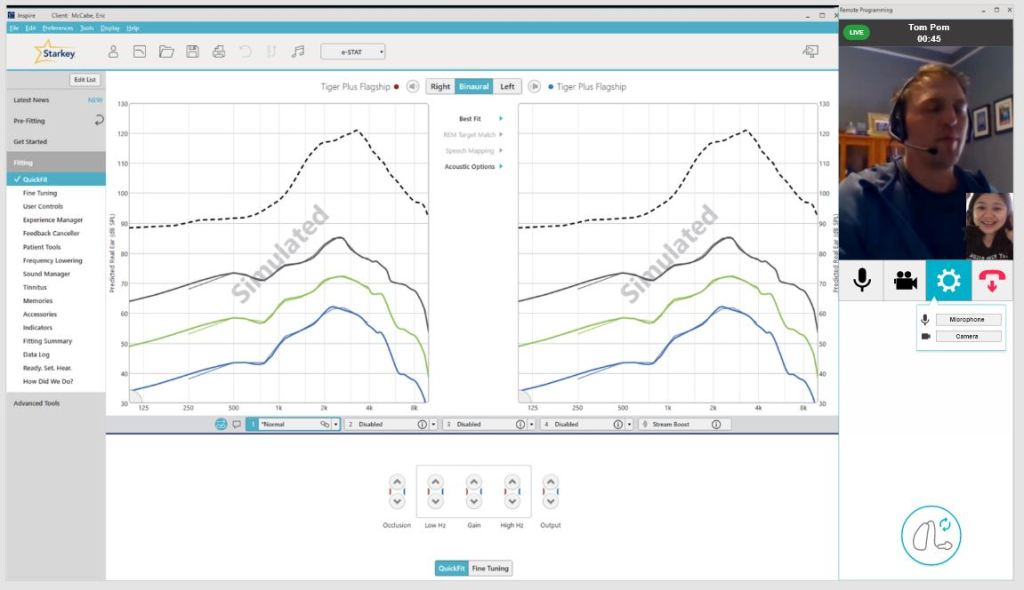Click the printer icon in toolbar
This screenshot has width=1024, height=590.
click(219, 51)
